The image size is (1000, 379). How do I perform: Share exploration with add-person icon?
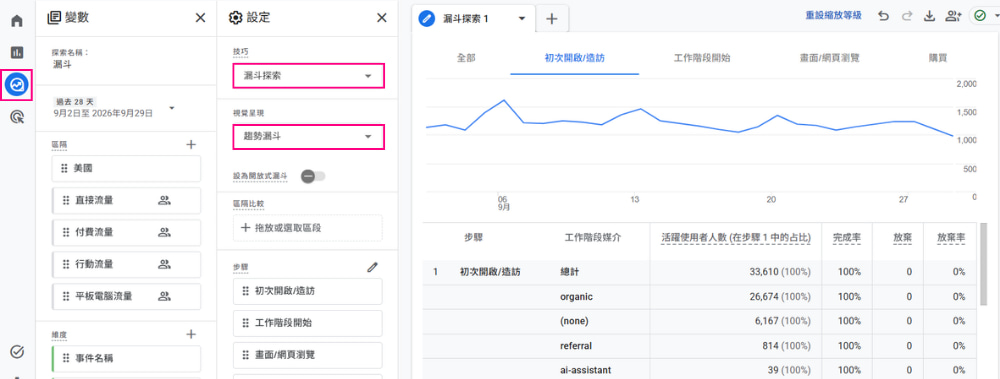(953, 17)
